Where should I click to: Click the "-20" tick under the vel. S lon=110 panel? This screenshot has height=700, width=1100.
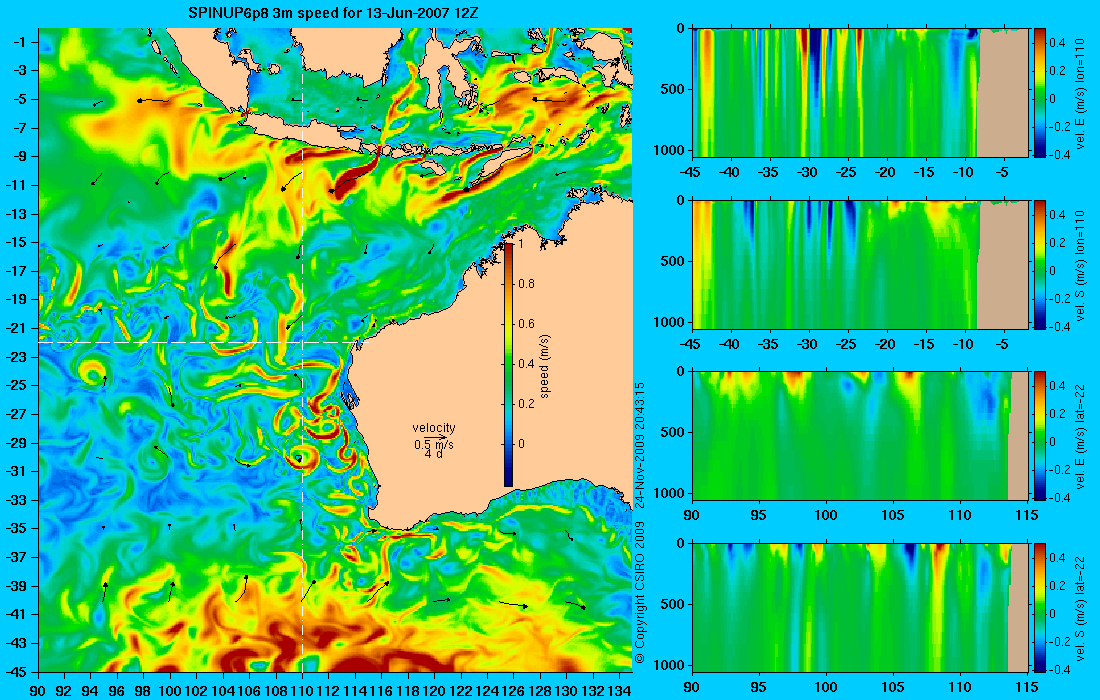[x=886, y=344]
